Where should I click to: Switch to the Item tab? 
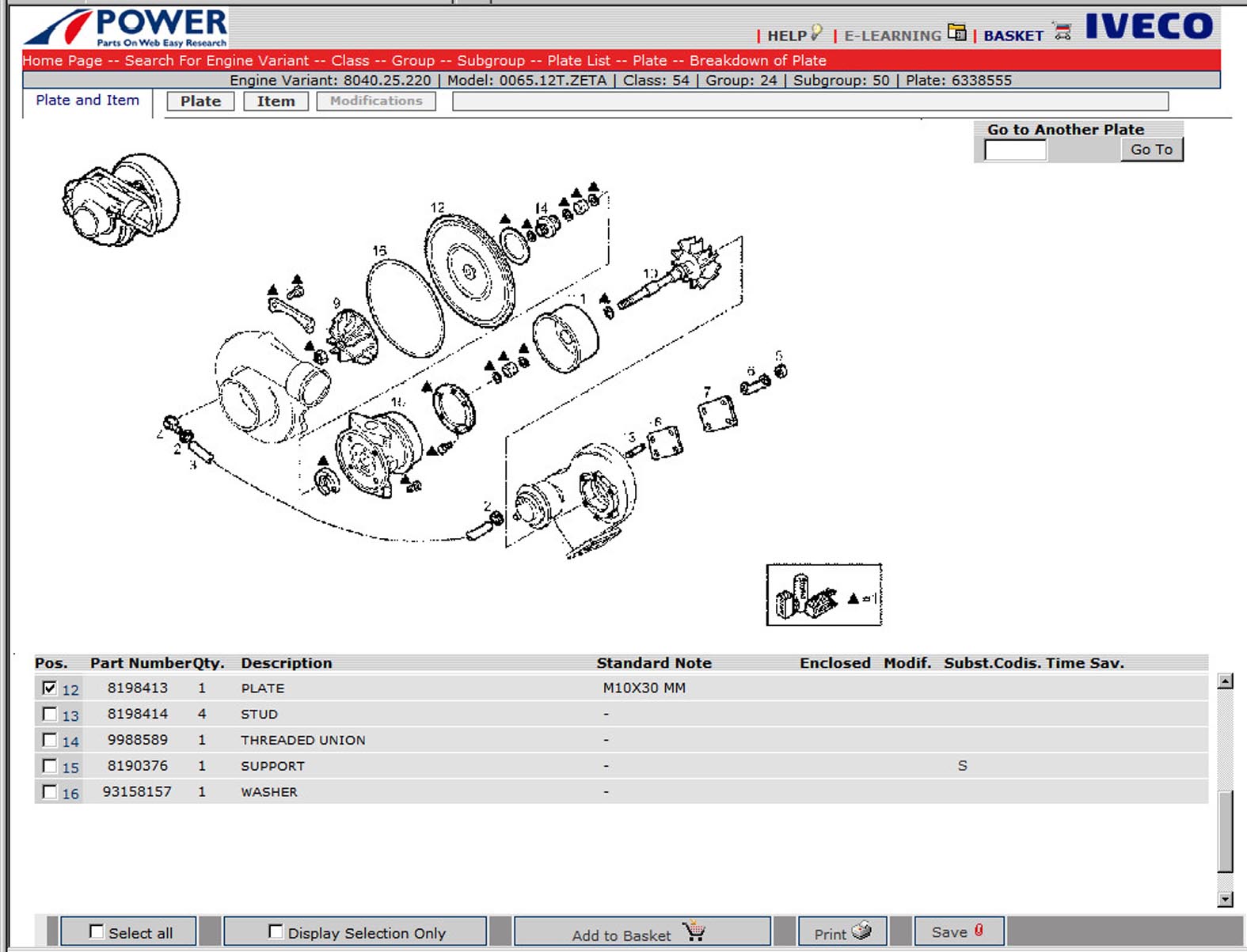click(x=276, y=101)
